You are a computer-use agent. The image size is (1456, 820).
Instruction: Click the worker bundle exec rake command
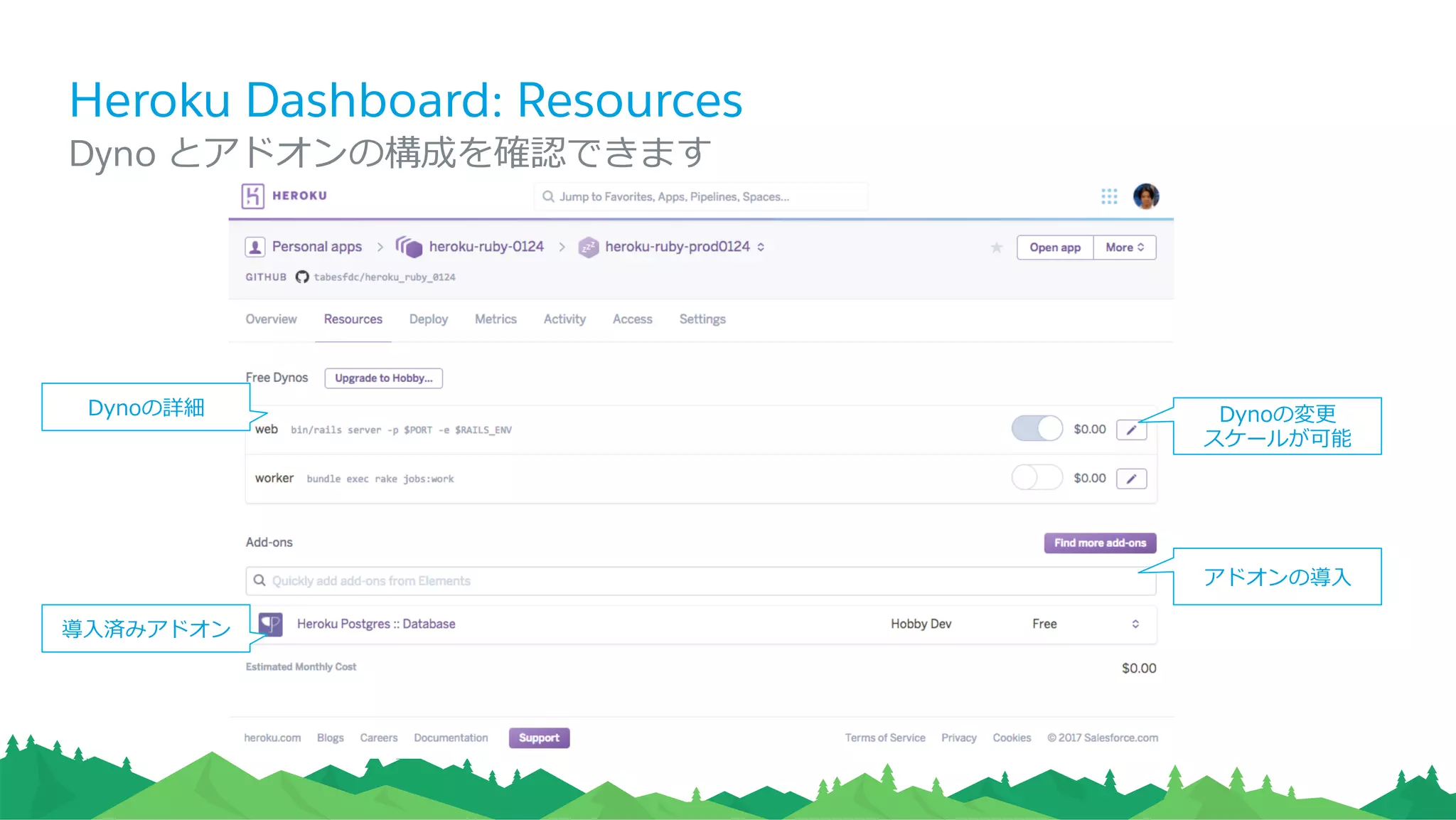(x=380, y=479)
